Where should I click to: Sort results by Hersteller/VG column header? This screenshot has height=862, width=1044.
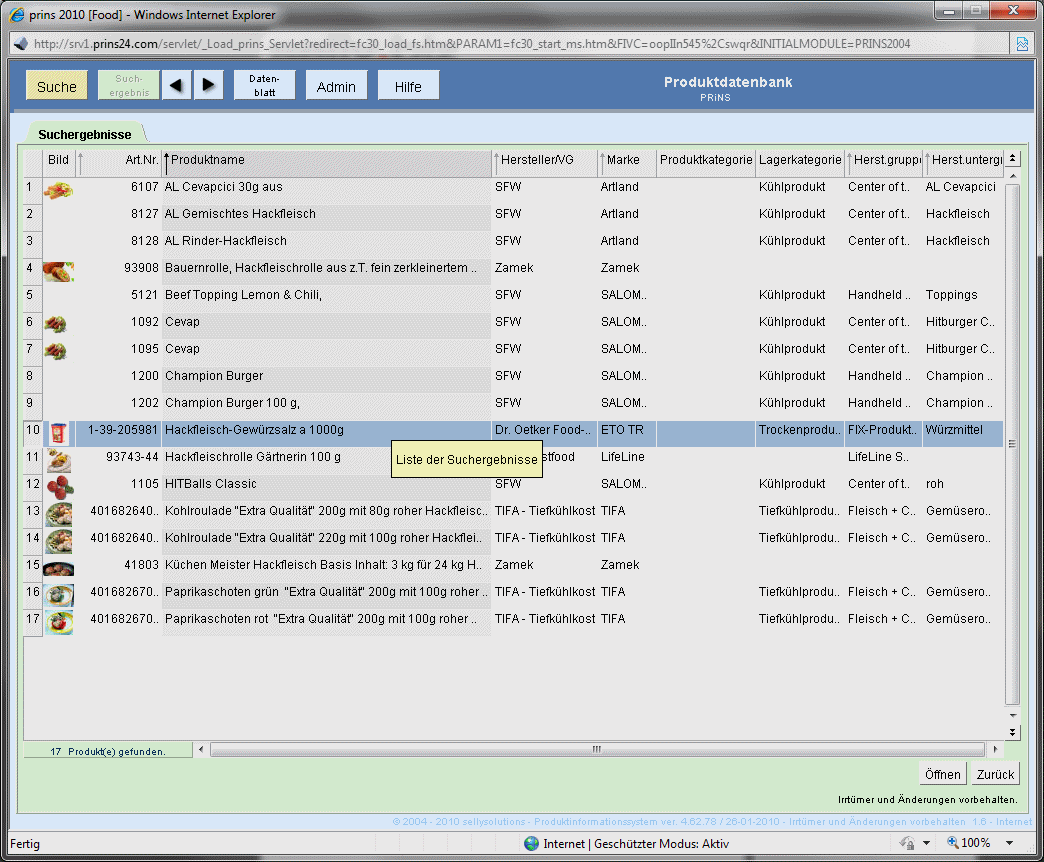click(x=543, y=160)
